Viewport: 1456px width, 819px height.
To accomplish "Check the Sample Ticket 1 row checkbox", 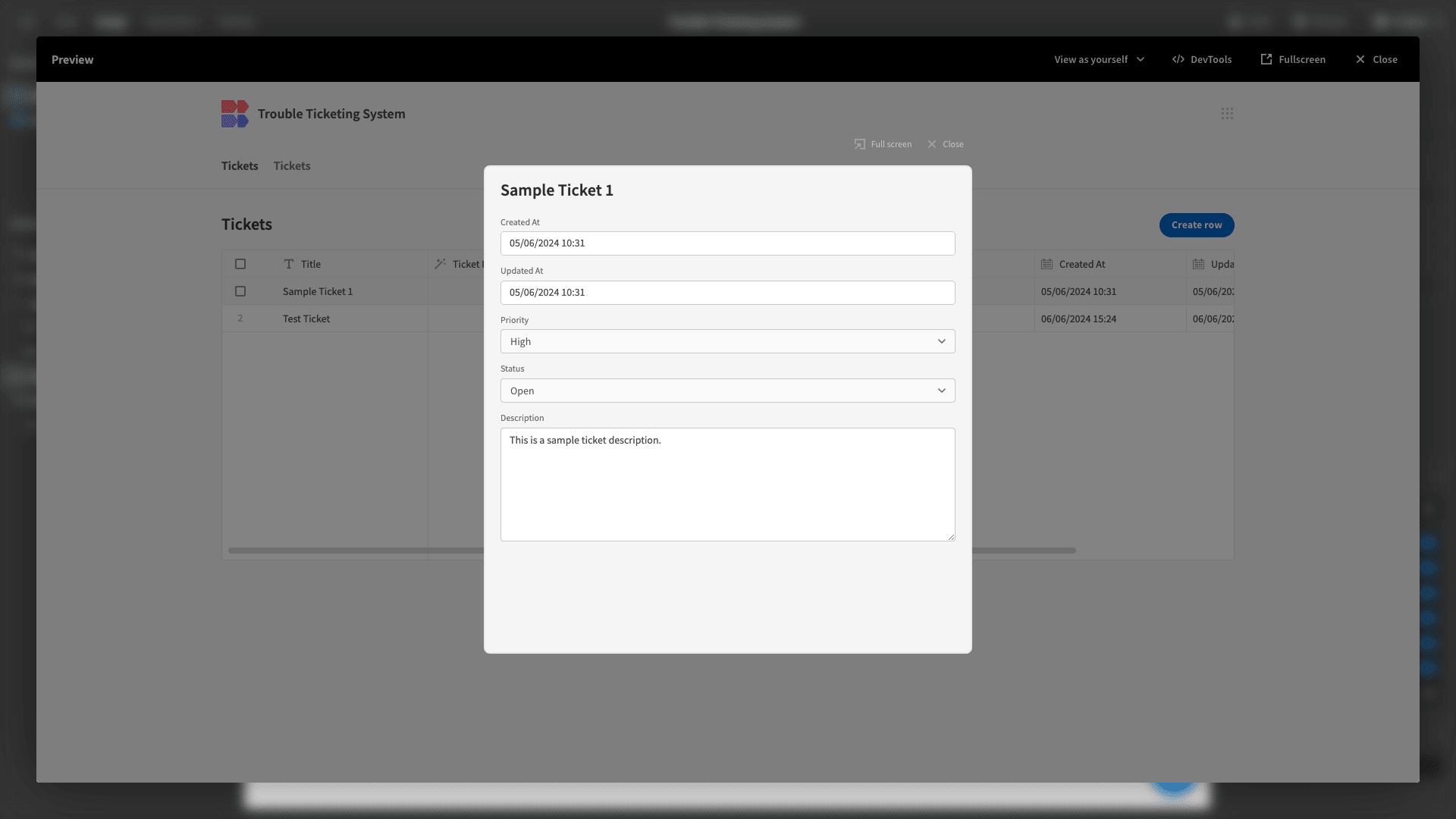I will click(x=240, y=291).
